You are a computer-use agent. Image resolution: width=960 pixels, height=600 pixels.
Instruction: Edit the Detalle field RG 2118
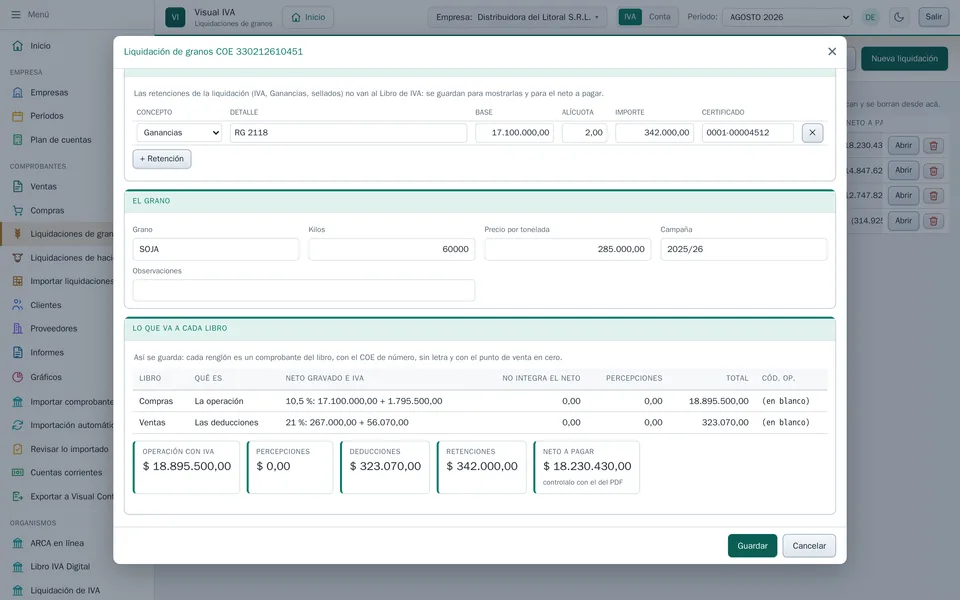(x=348, y=133)
